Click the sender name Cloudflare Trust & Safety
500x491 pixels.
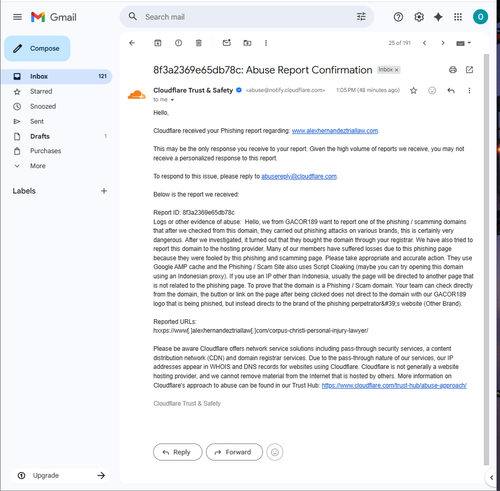click(x=193, y=90)
